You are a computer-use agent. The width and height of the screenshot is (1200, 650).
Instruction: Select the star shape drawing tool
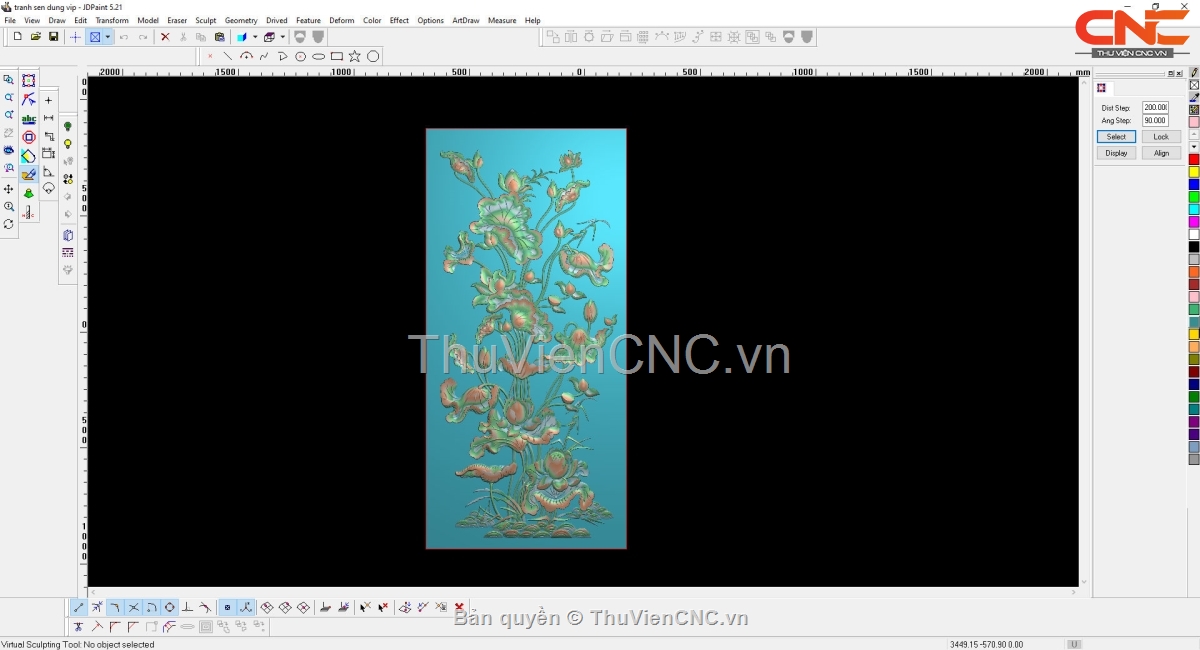tap(355, 56)
